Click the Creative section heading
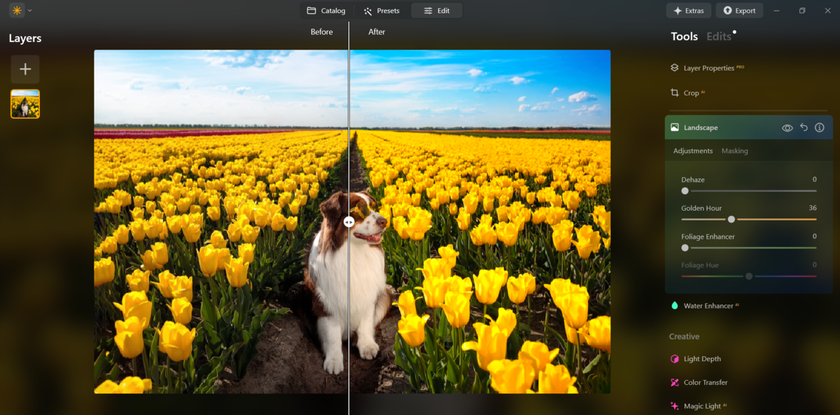The height and width of the screenshot is (415, 840). (684, 336)
